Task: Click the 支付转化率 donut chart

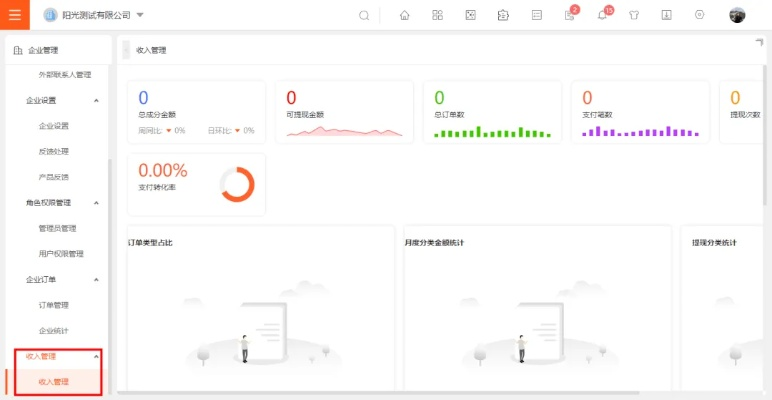Action: [237, 184]
